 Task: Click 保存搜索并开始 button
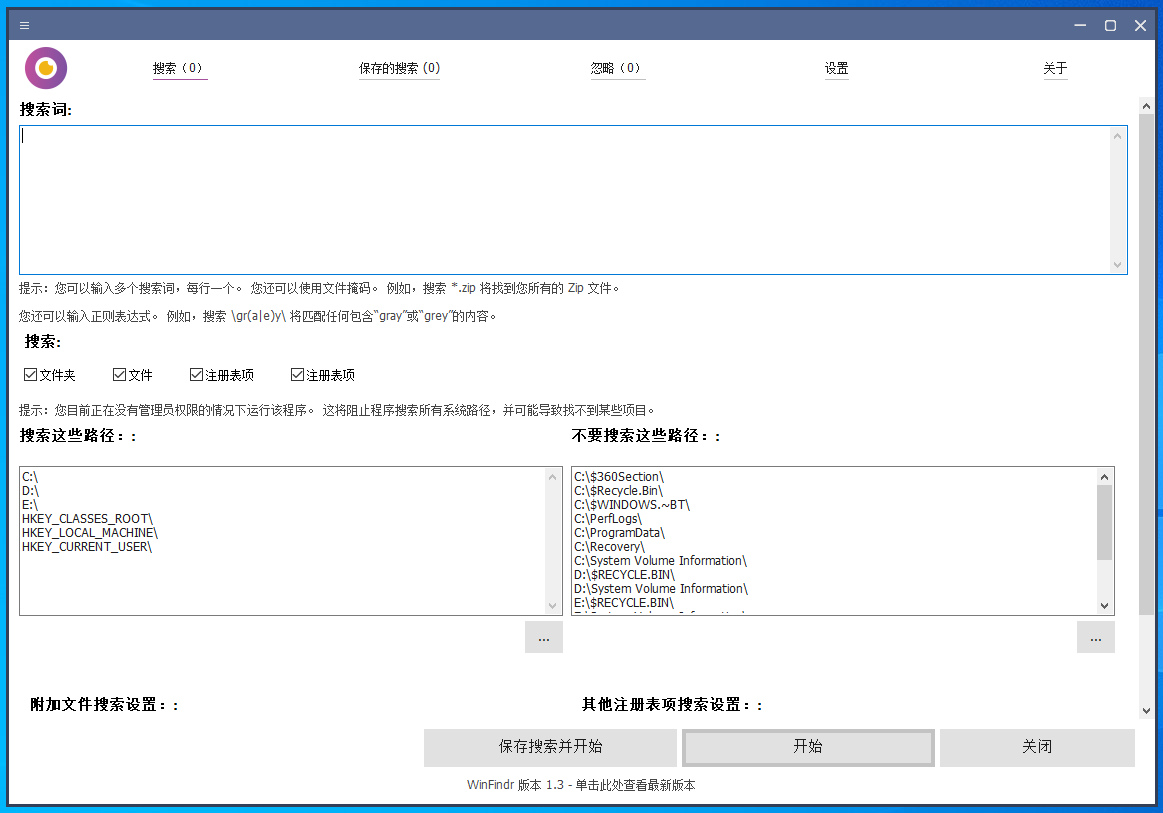point(550,747)
